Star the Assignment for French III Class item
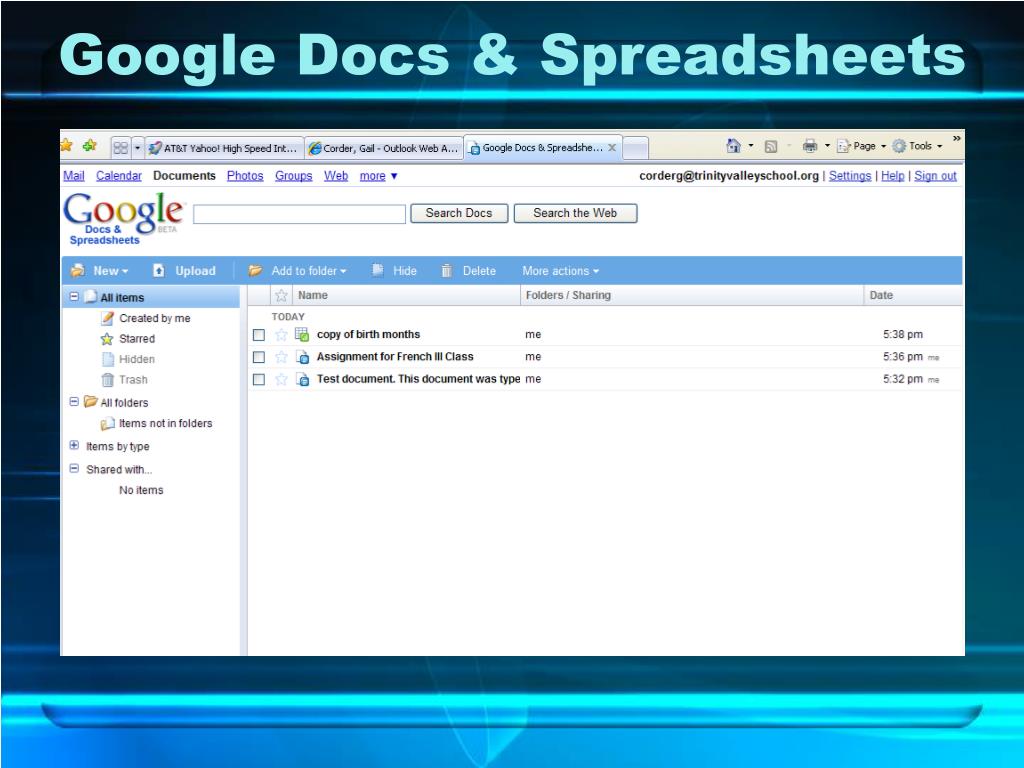 281,357
